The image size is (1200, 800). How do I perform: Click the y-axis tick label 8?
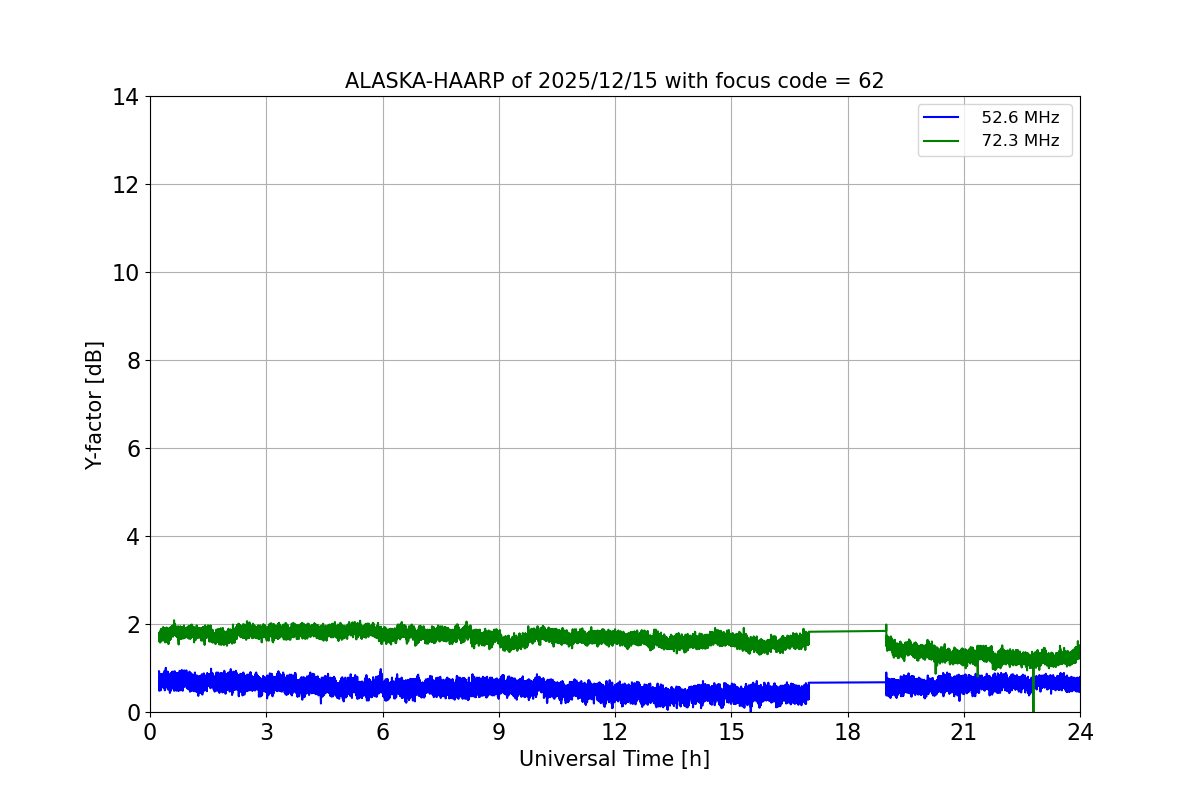(x=133, y=361)
